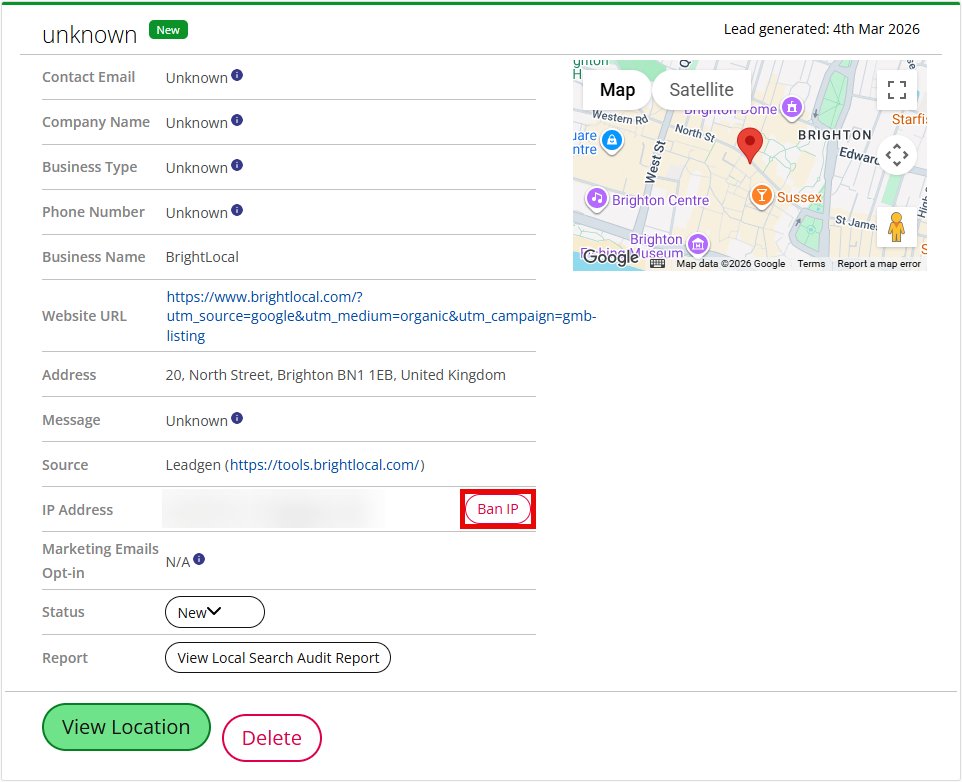Click the unknown lead title heading
The height and width of the screenshot is (782, 962).
(90, 35)
